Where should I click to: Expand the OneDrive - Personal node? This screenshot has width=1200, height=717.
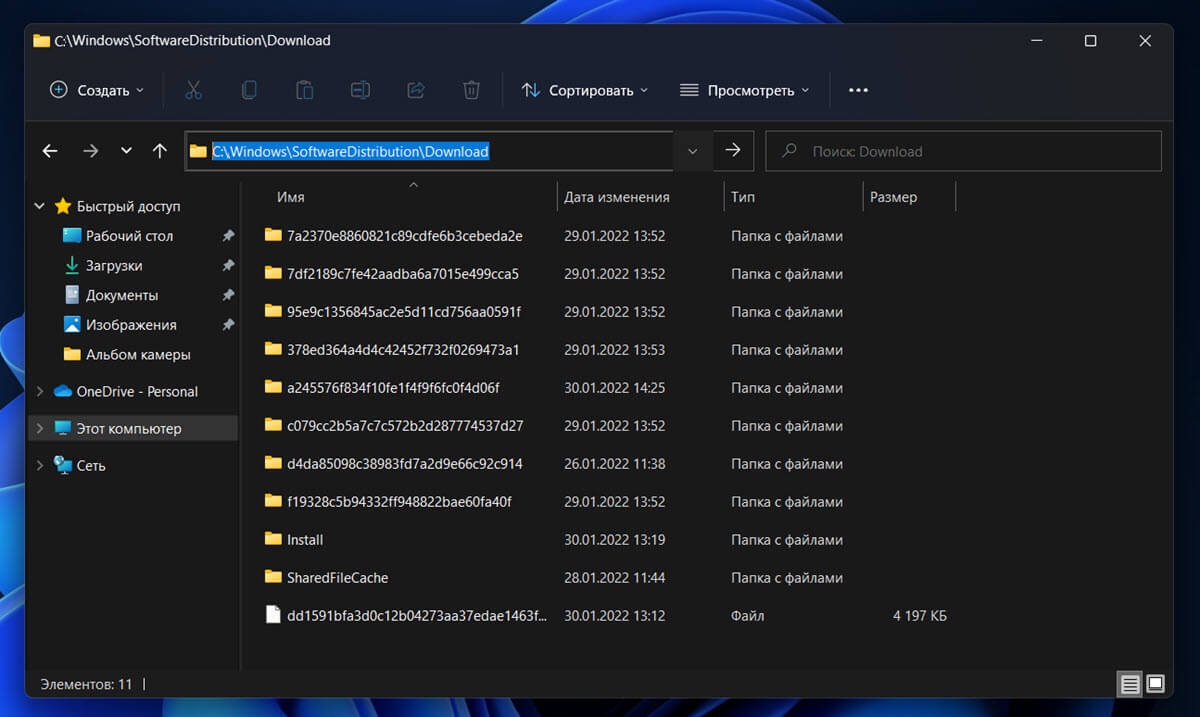click(x=39, y=391)
